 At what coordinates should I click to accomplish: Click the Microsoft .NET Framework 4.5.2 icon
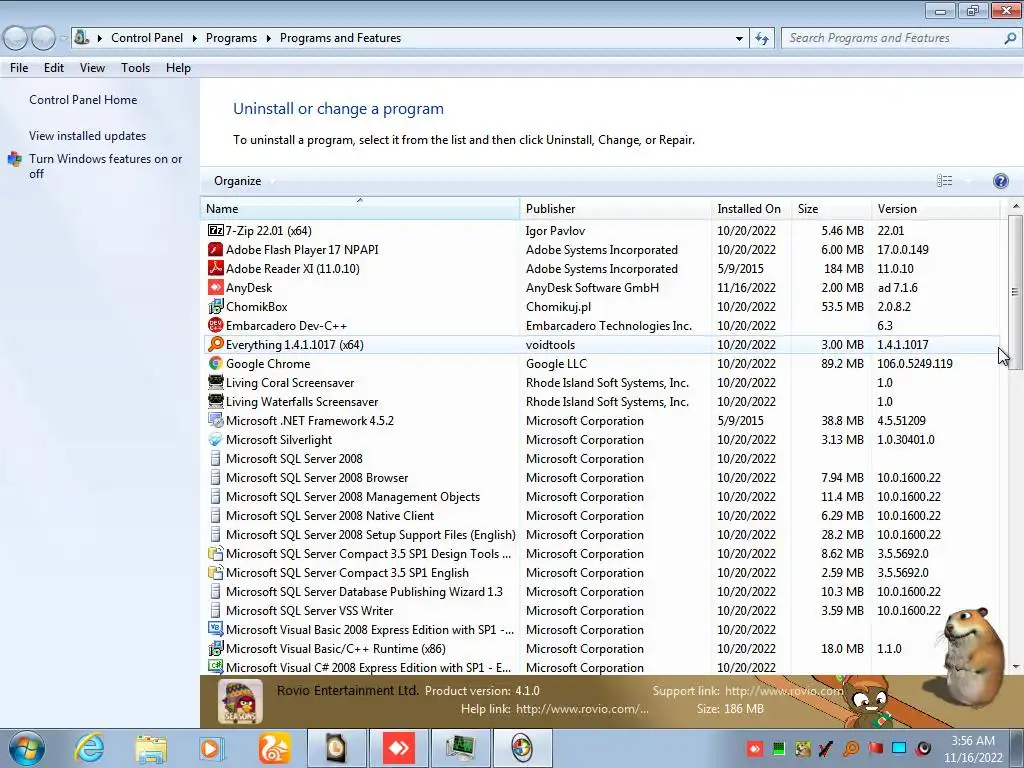point(216,420)
